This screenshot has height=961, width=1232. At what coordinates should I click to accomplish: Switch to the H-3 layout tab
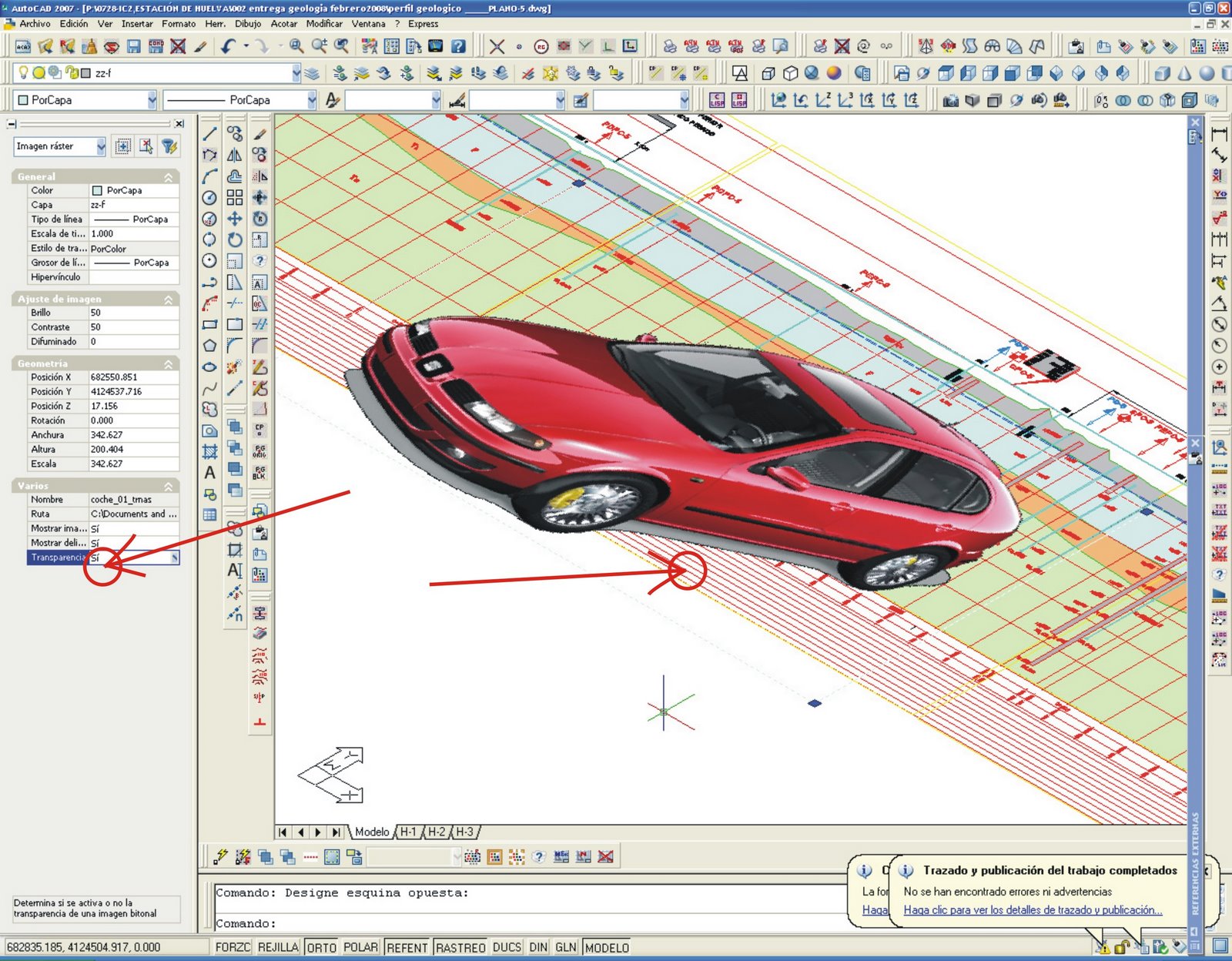[x=465, y=832]
